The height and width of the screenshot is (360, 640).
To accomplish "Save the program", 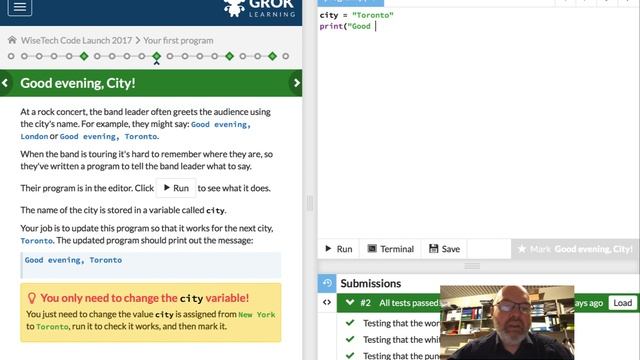I will (444, 249).
